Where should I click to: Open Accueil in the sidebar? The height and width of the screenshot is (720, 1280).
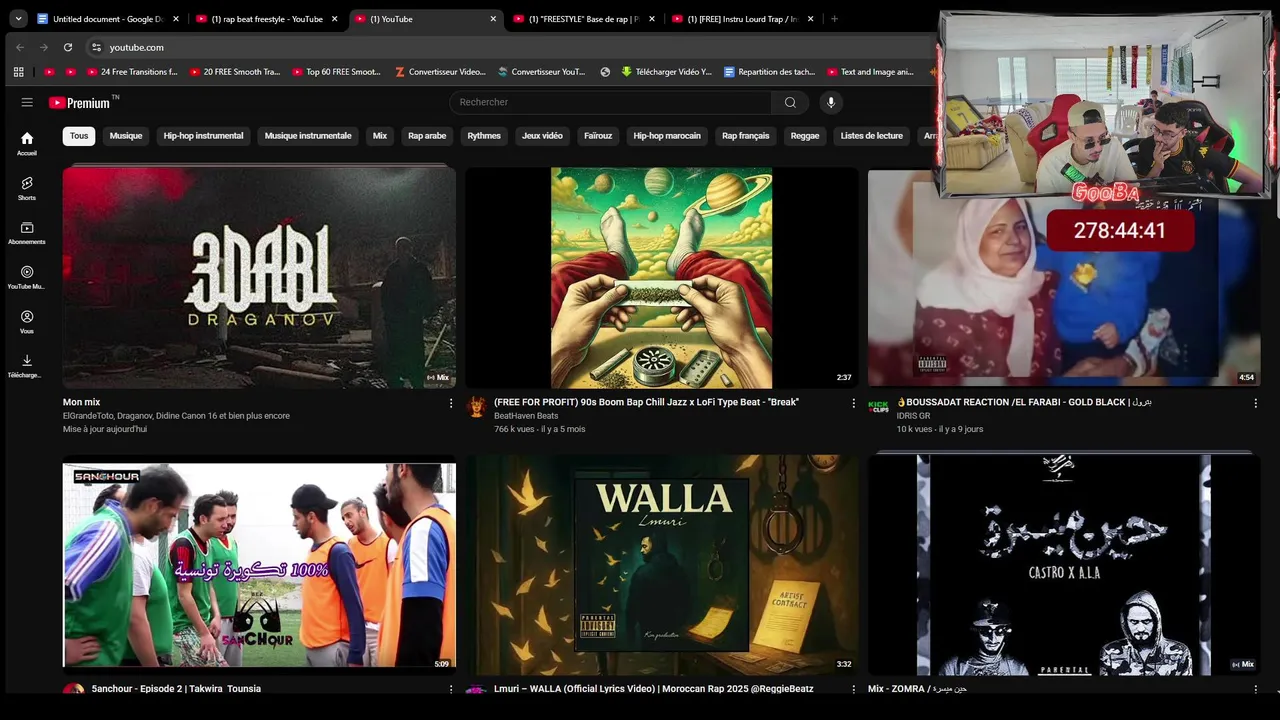(x=27, y=143)
